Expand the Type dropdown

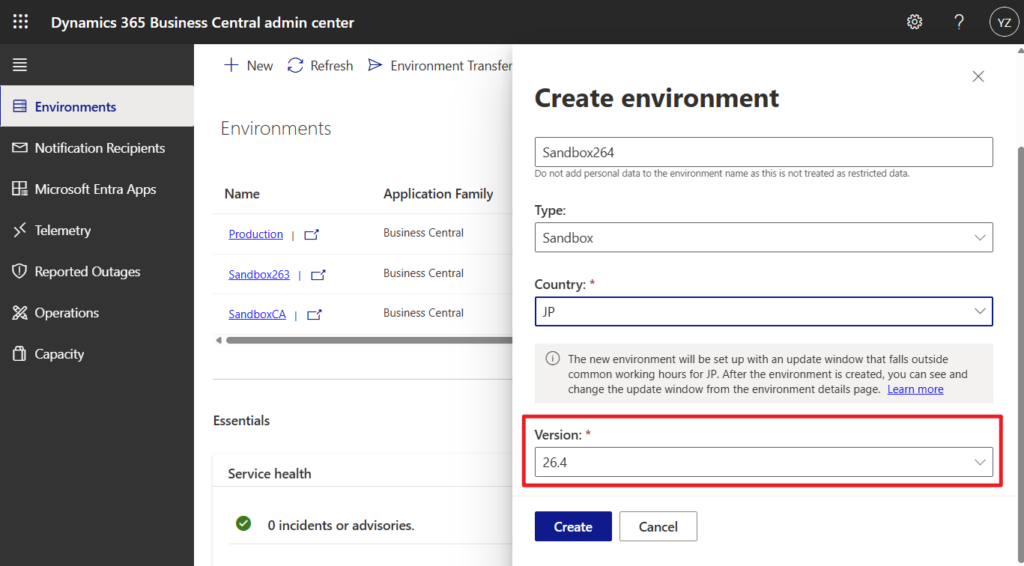763,237
